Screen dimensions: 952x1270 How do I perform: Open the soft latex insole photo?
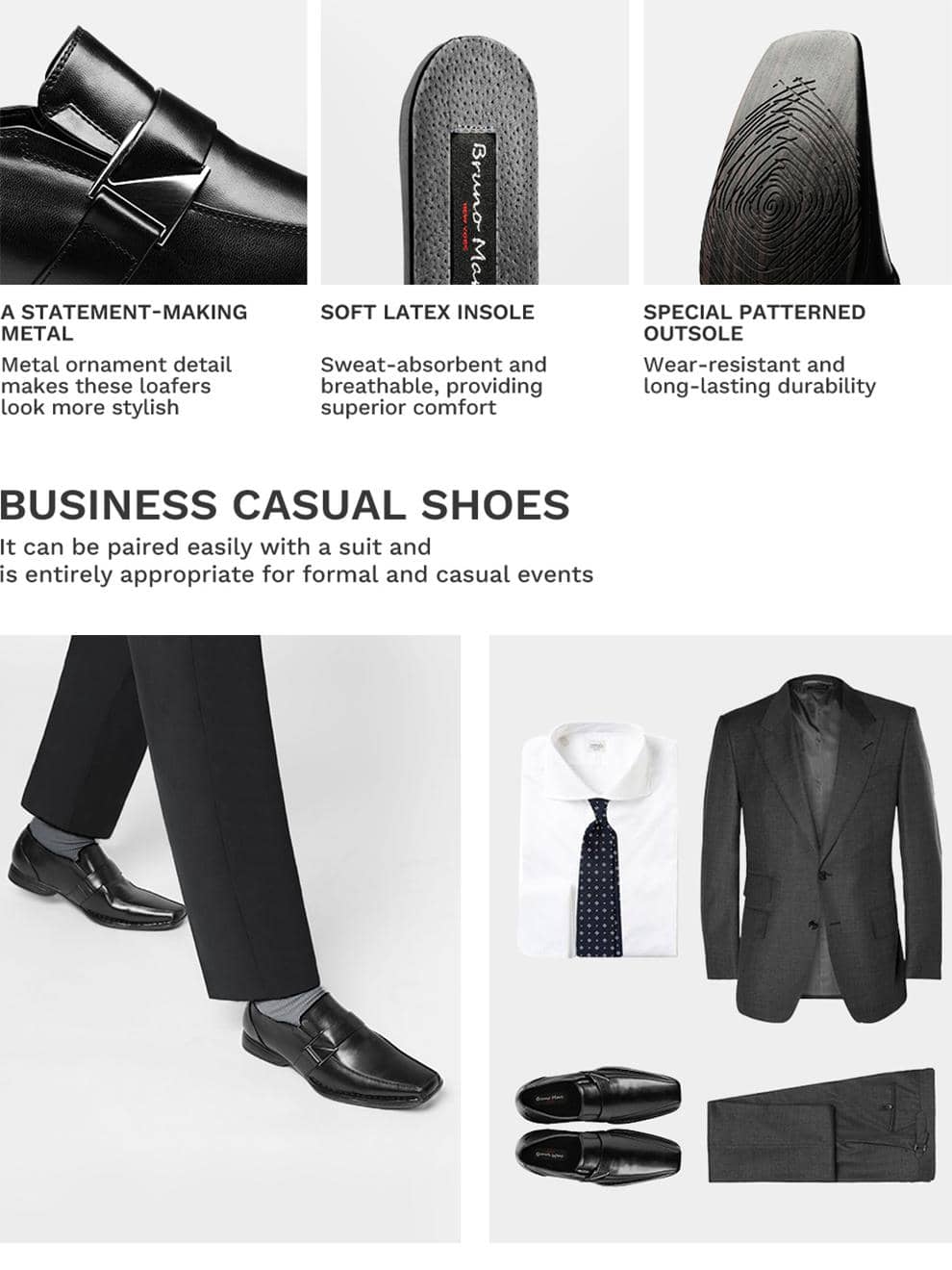pos(475,142)
